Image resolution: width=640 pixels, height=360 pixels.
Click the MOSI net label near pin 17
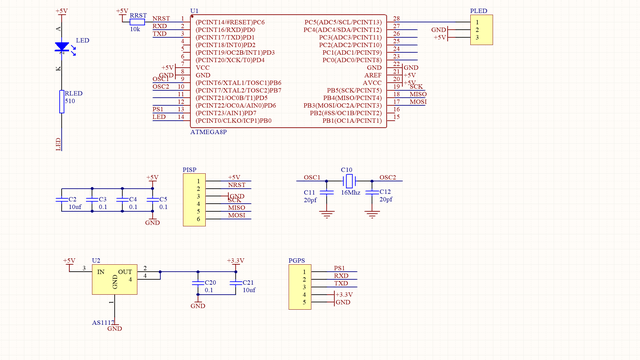pyautogui.click(x=418, y=102)
